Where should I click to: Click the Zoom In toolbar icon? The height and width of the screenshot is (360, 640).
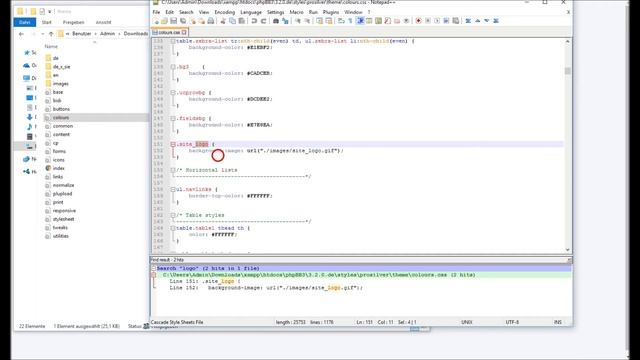click(298, 21)
